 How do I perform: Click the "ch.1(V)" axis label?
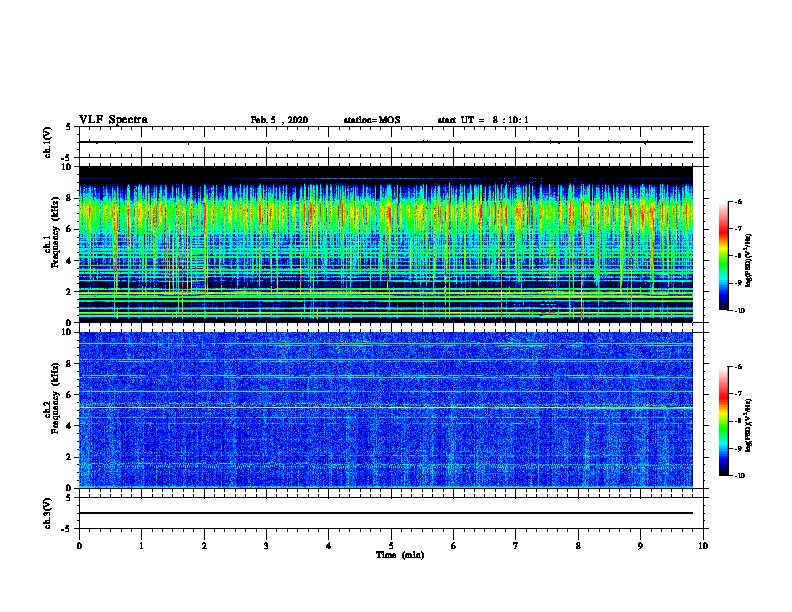(x=47, y=142)
